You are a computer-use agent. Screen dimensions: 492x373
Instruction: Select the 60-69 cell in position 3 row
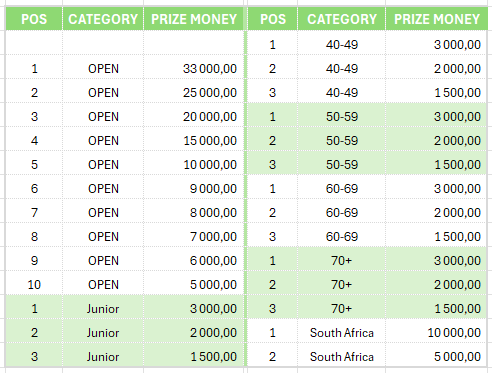(342, 237)
